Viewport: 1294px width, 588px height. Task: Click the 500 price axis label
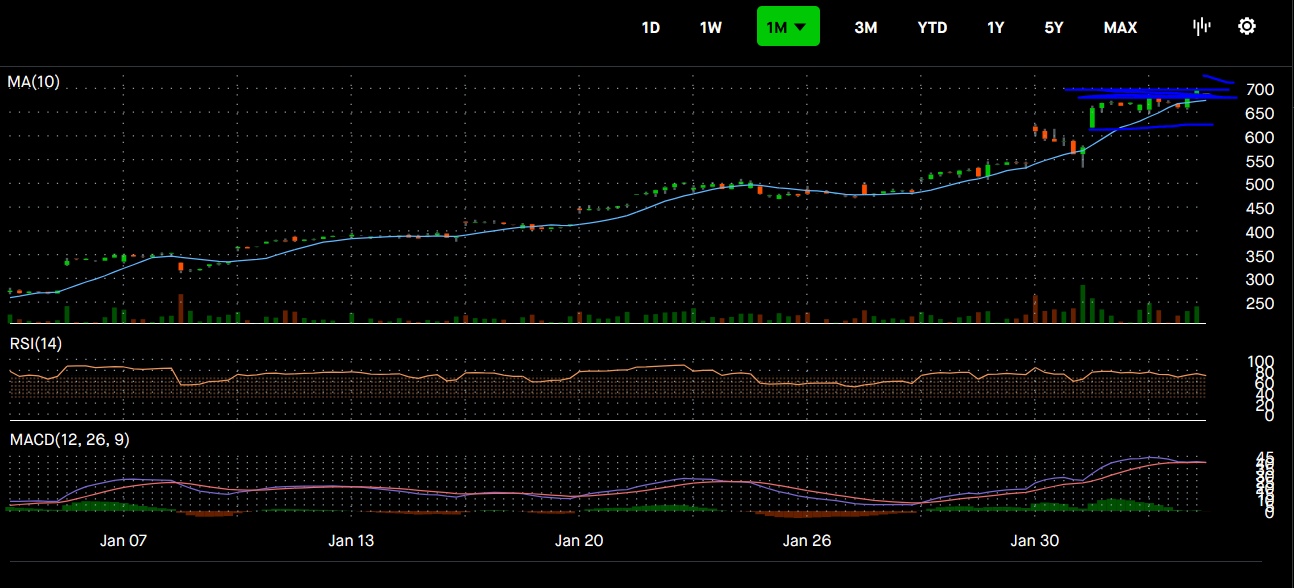(1259, 185)
